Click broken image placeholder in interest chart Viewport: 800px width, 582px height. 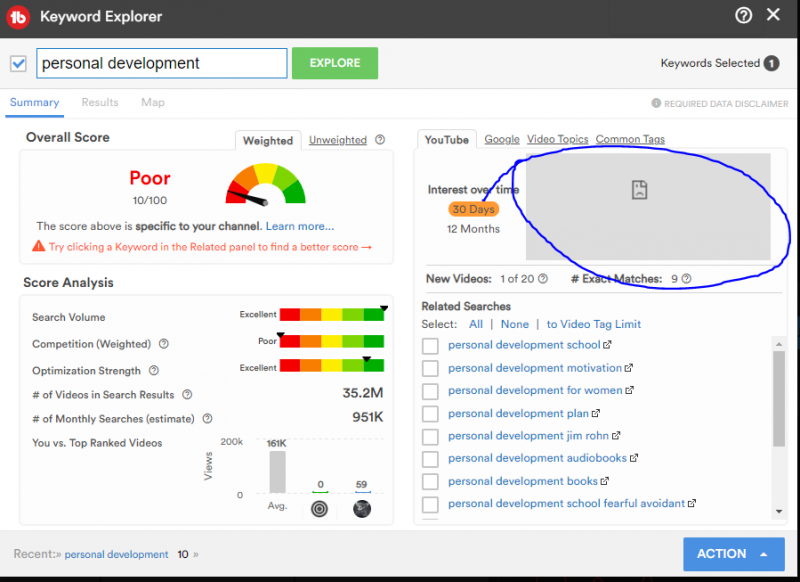(640, 190)
